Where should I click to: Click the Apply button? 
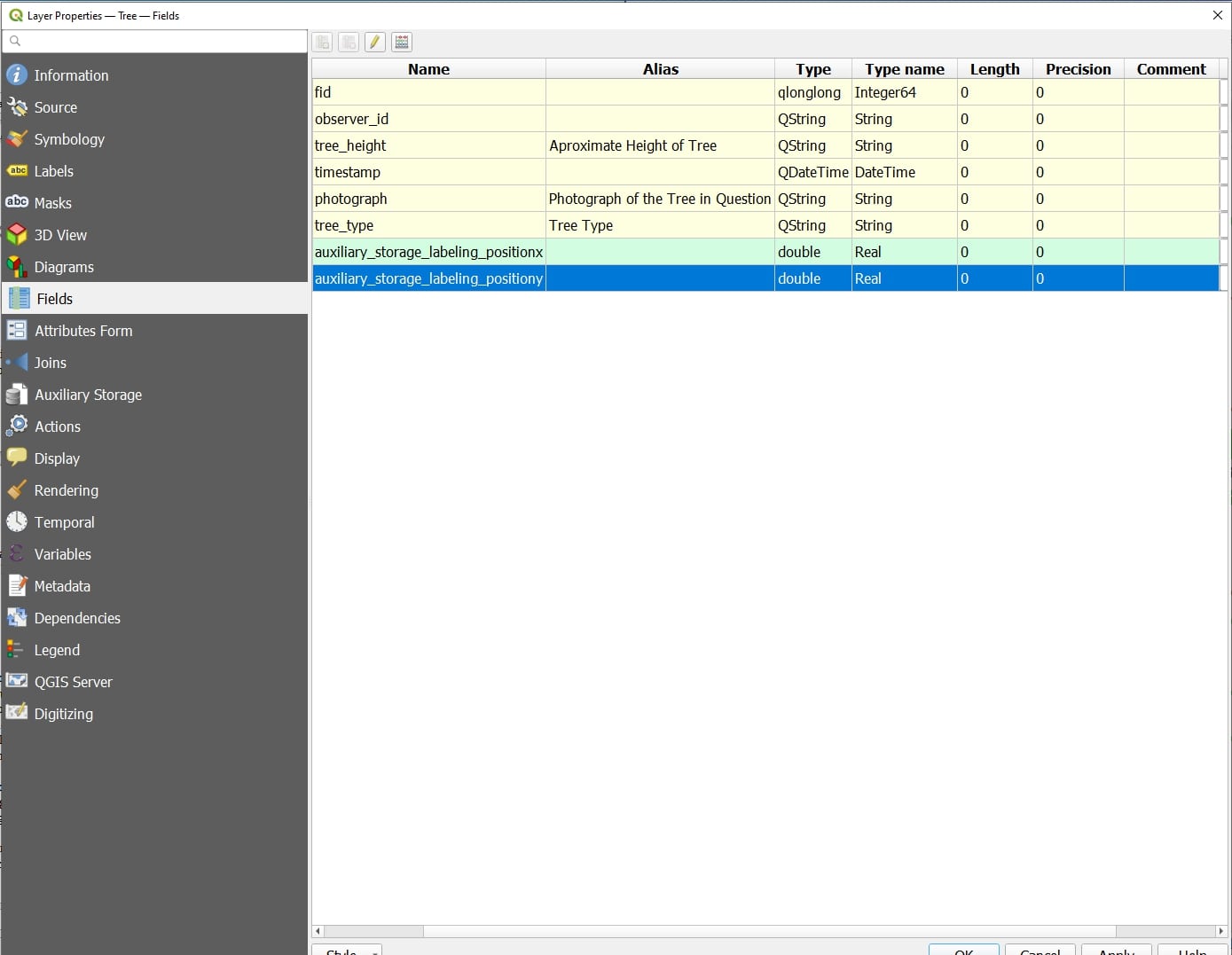1116,951
